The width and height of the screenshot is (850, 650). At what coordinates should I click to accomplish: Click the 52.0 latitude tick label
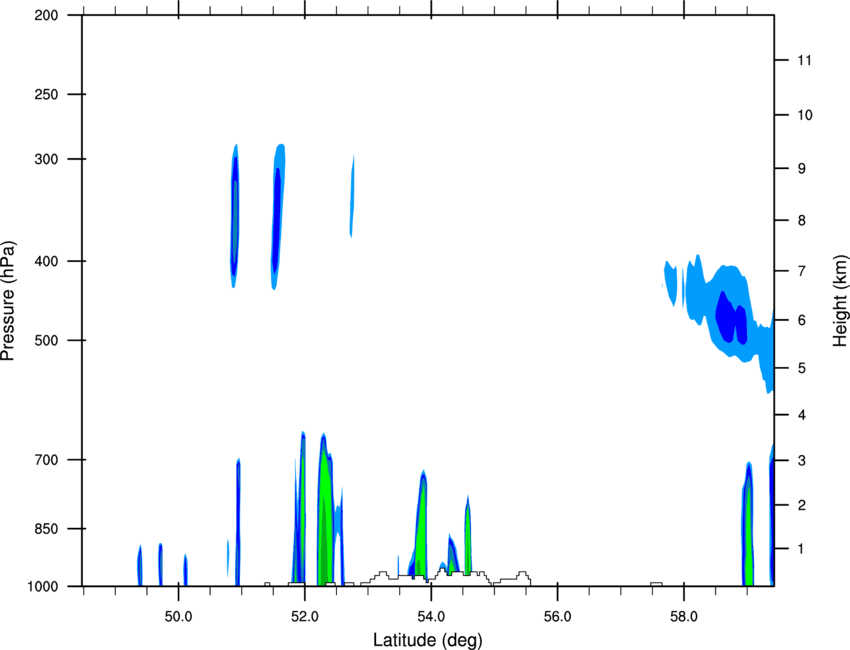tap(305, 617)
